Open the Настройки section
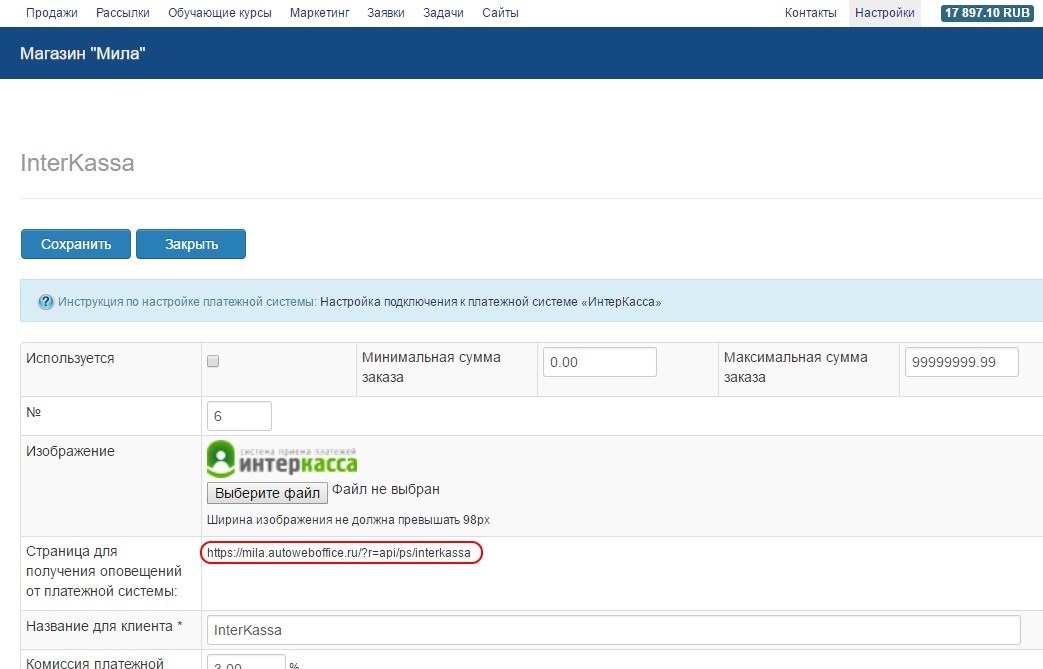This screenshot has height=669, width=1043. pos(885,13)
